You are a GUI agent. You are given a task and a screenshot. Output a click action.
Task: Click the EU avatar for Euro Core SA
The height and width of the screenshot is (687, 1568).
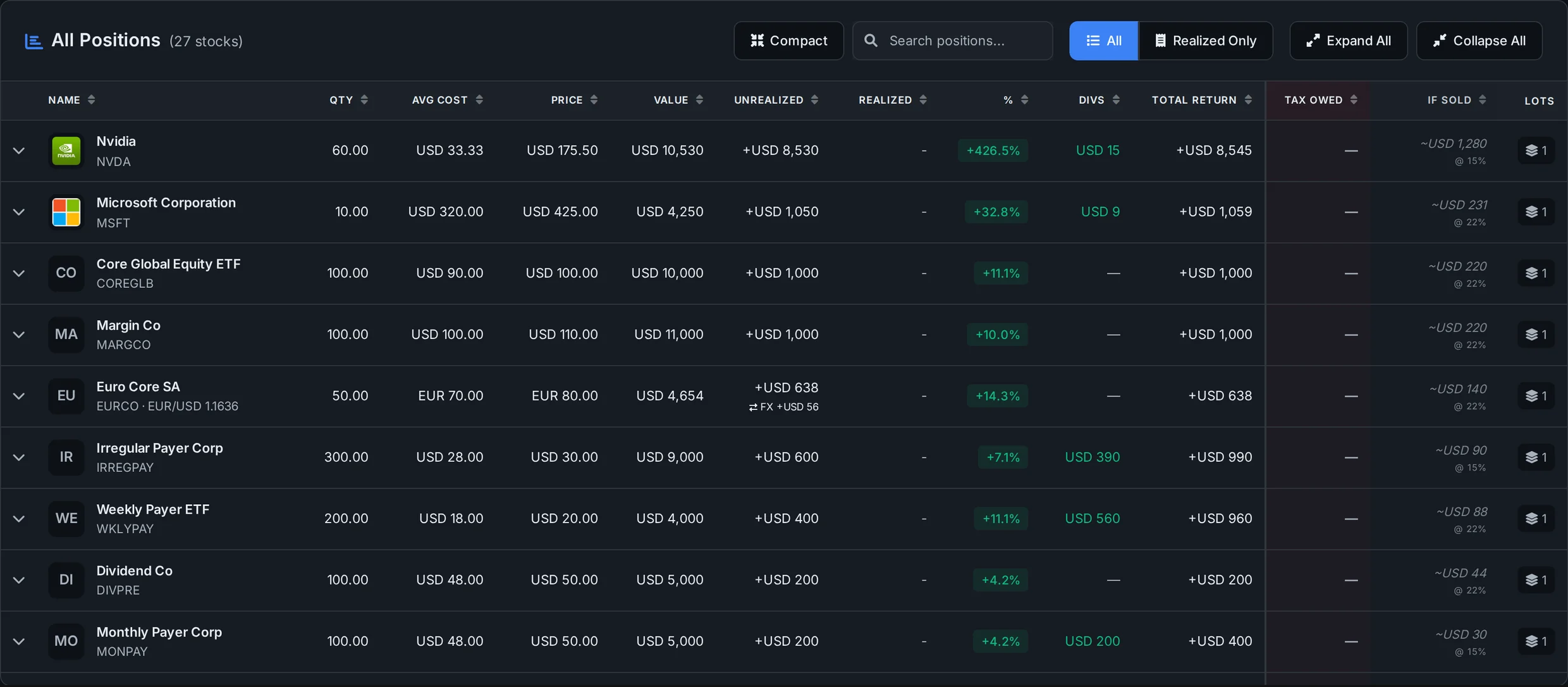[x=66, y=396]
